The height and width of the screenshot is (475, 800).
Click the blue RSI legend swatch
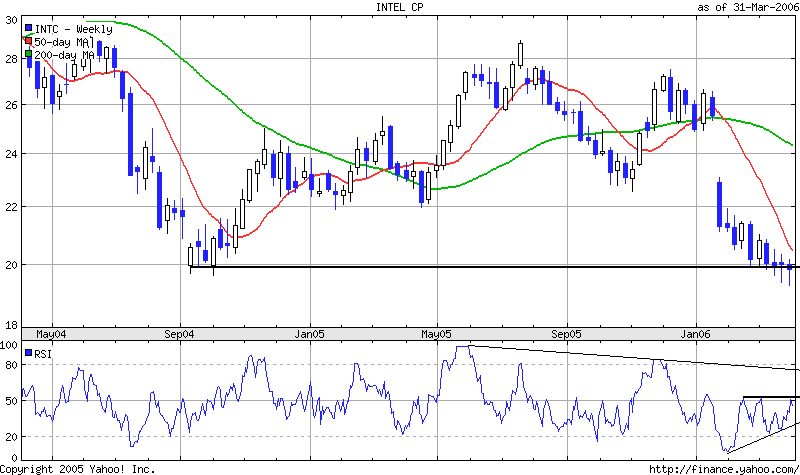click(x=29, y=353)
